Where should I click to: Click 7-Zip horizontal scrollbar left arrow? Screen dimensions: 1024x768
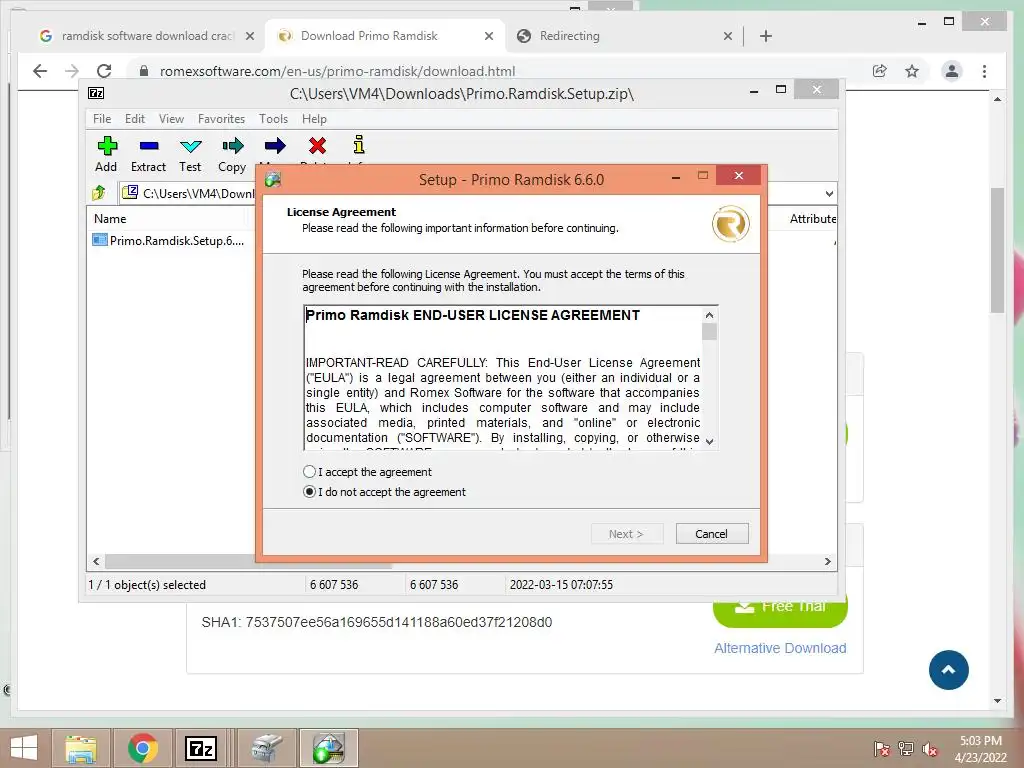click(x=96, y=561)
